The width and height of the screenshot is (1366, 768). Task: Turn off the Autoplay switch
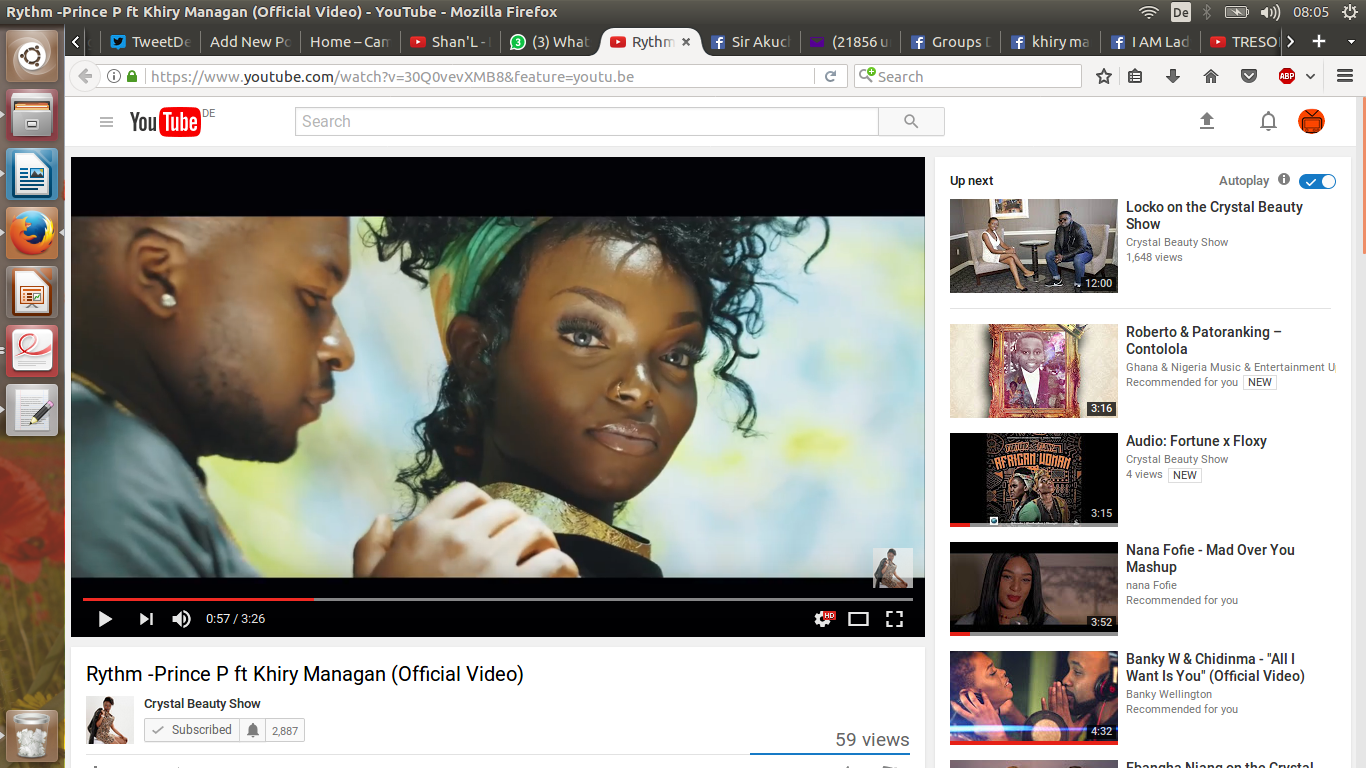click(1317, 181)
